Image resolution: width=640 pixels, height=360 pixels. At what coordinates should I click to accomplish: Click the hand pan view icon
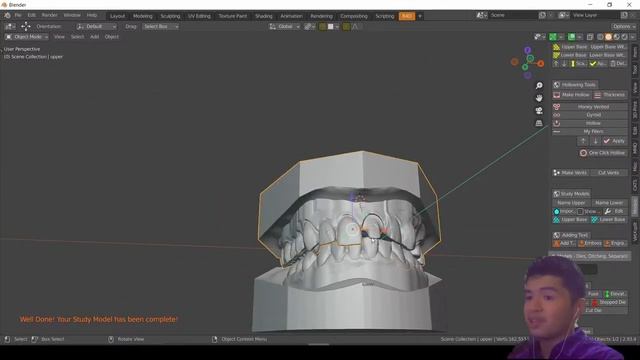coord(539,98)
